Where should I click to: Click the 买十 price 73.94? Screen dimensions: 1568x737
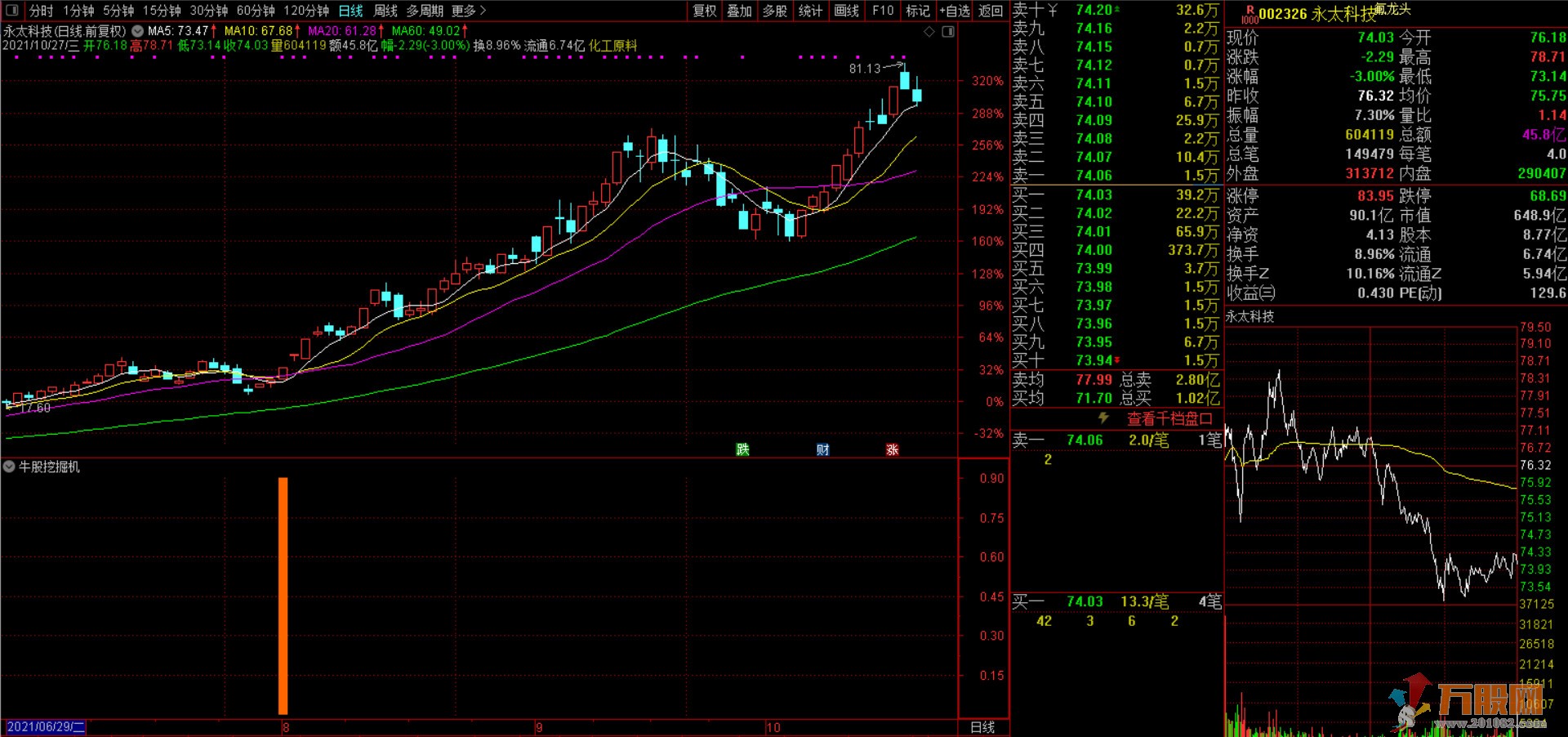[x=1094, y=360]
